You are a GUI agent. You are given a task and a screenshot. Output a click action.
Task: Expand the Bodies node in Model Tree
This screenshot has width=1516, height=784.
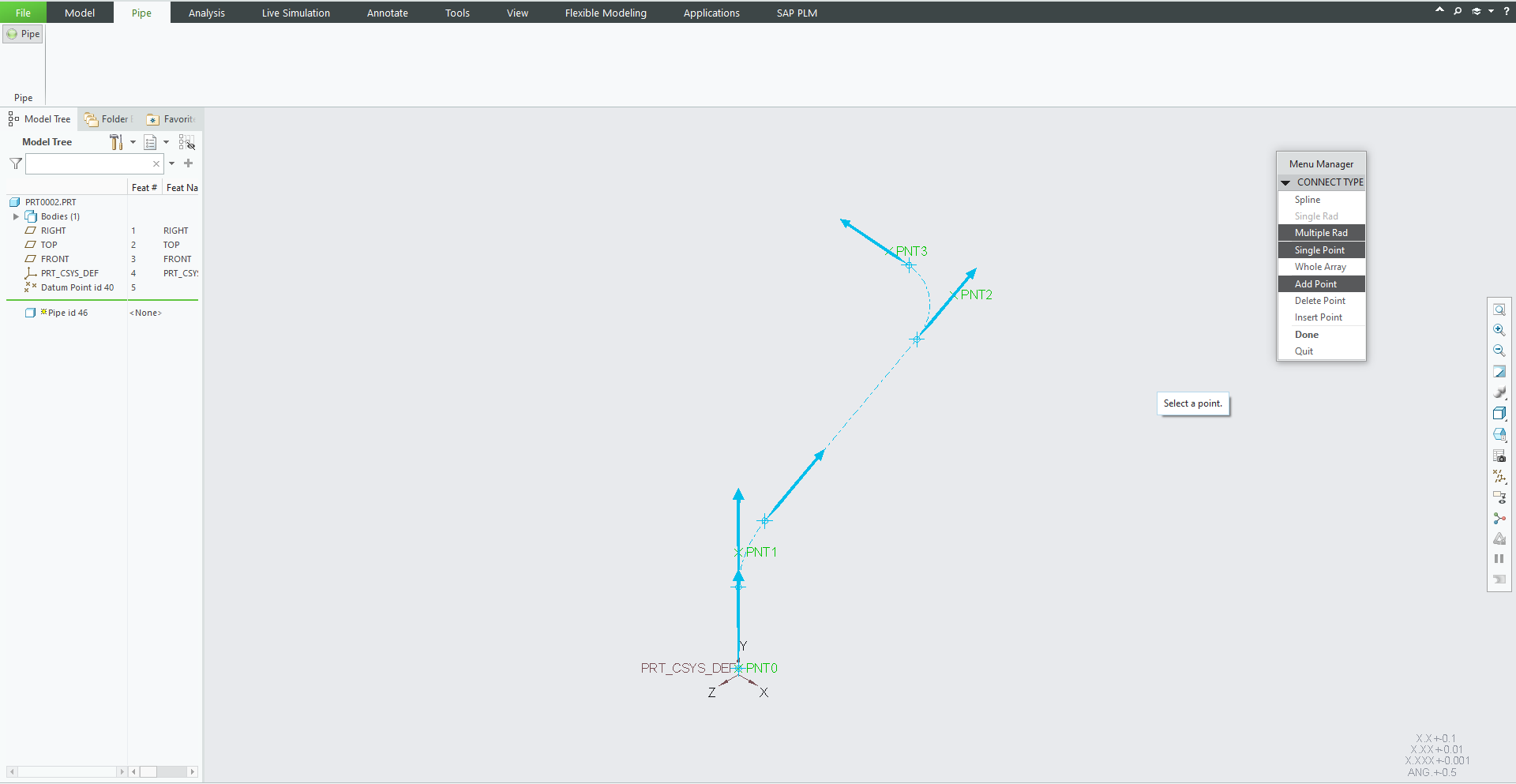pos(16,216)
